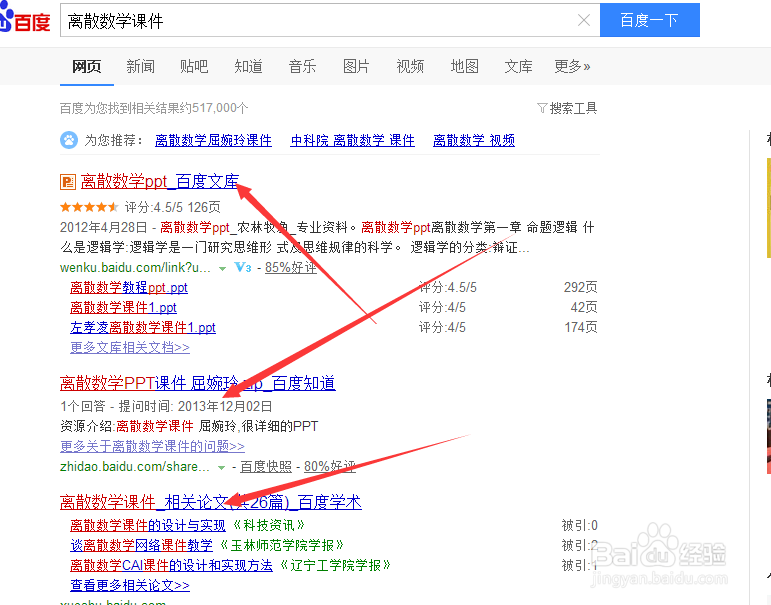Click 更多关于离散数学课件的问题>> link
The image size is (771, 605).
coord(152,447)
